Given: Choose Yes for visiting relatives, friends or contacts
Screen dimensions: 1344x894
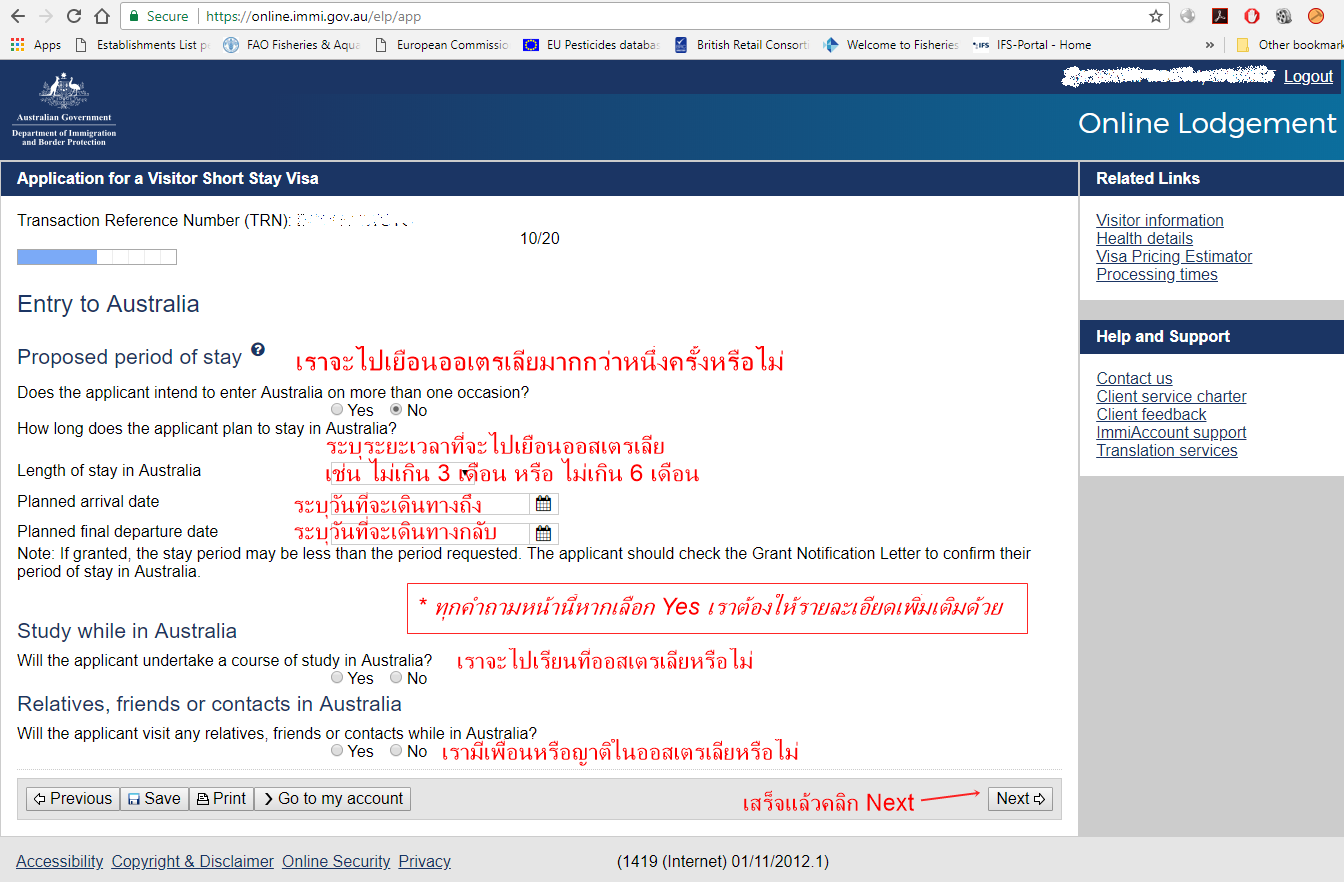Looking at the screenshot, I should (337, 751).
